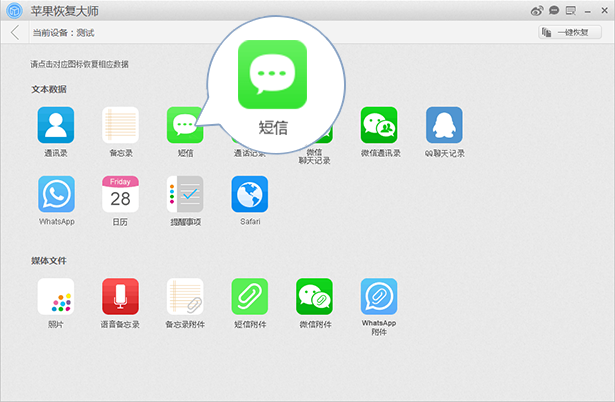Open the 备忘录 notes icon
615x402 pixels.
point(120,125)
